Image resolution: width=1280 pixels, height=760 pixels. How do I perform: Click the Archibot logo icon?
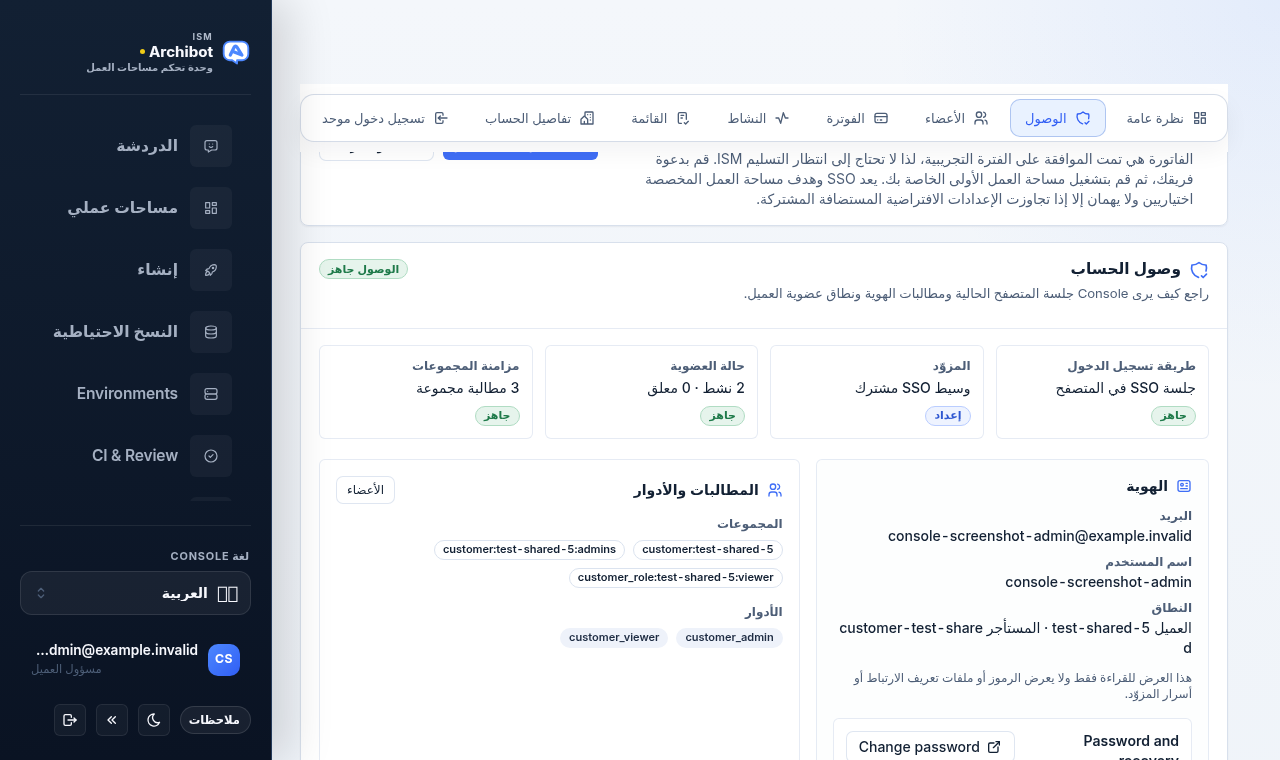pos(236,52)
